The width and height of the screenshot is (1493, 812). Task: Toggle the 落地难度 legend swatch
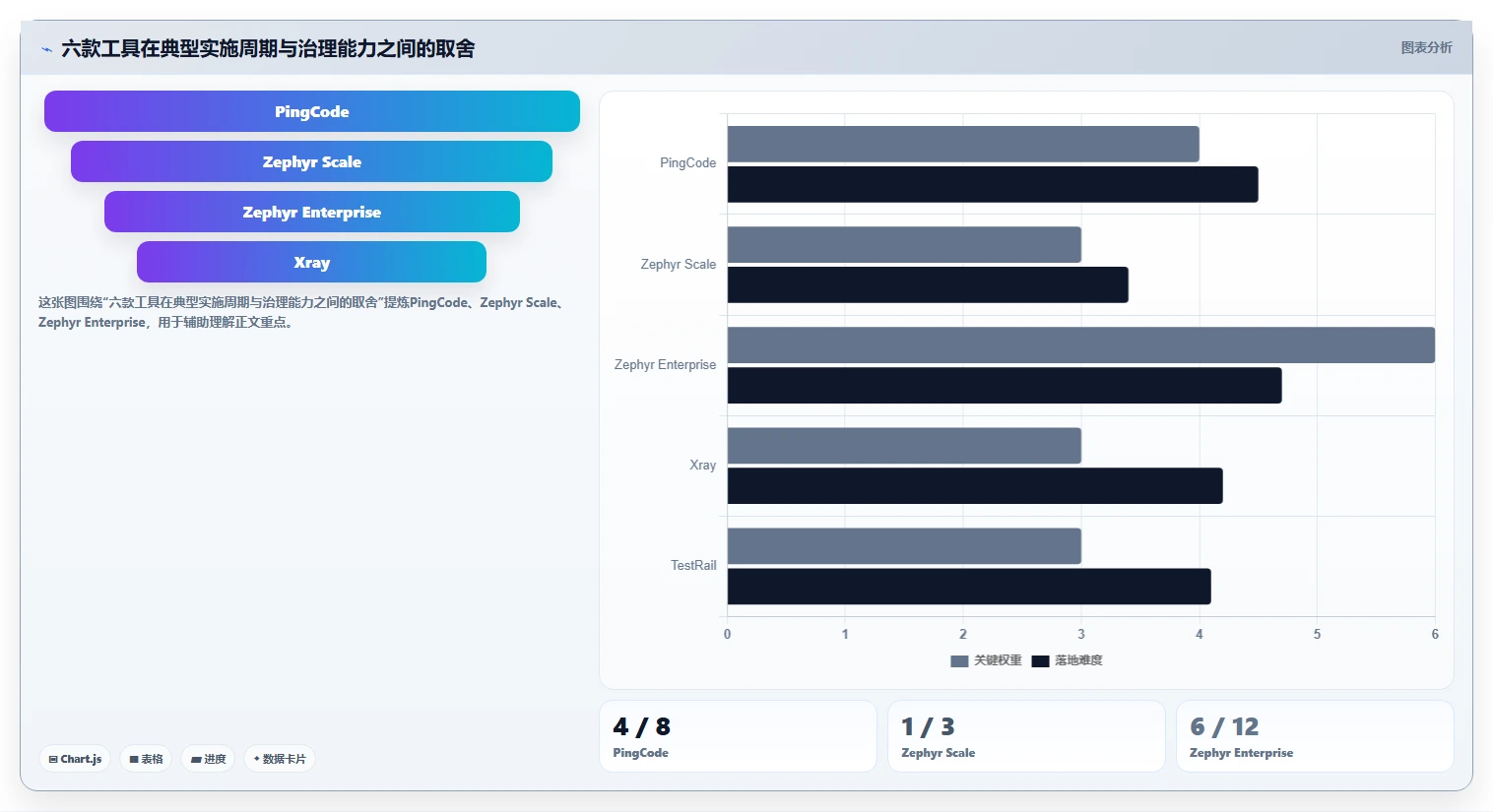coord(1040,661)
